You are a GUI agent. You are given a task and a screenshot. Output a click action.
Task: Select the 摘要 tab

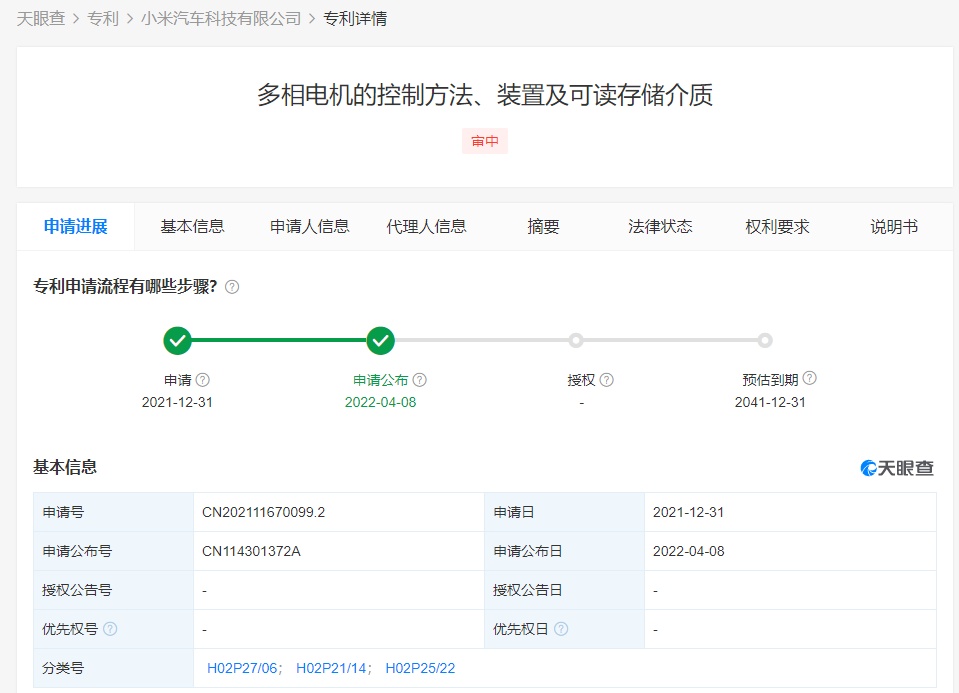click(543, 227)
